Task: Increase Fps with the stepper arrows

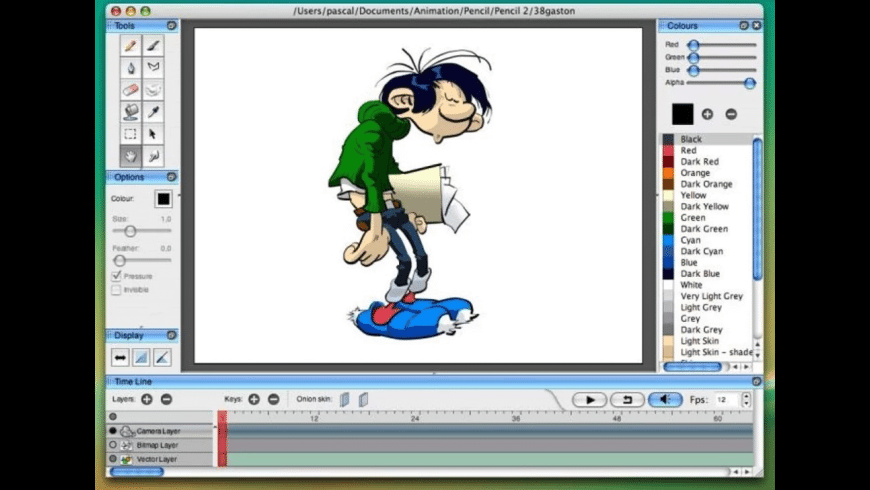Action: tap(746, 396)
